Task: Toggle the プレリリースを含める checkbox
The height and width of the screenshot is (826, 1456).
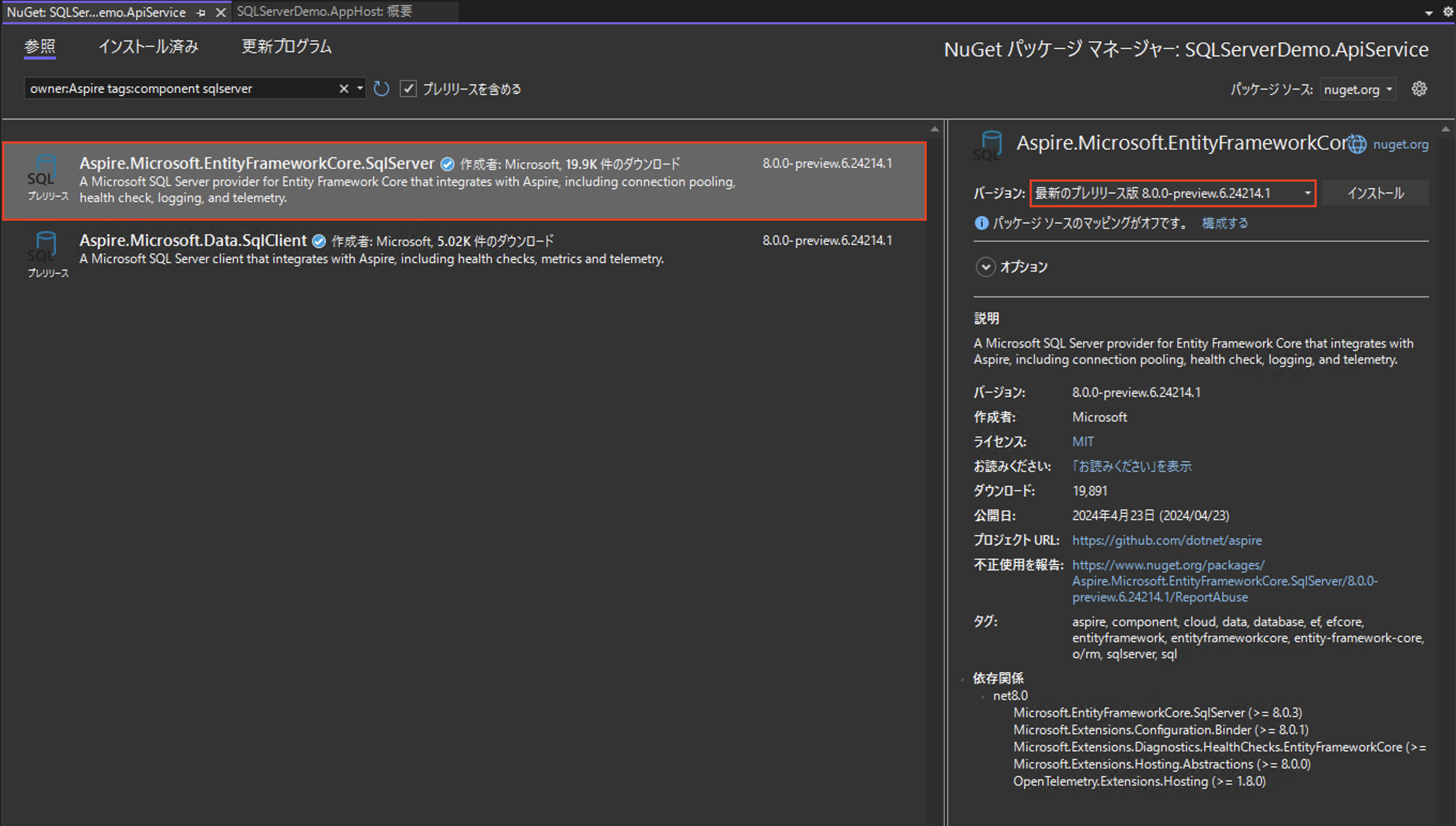Action: [x=408, y=88]
